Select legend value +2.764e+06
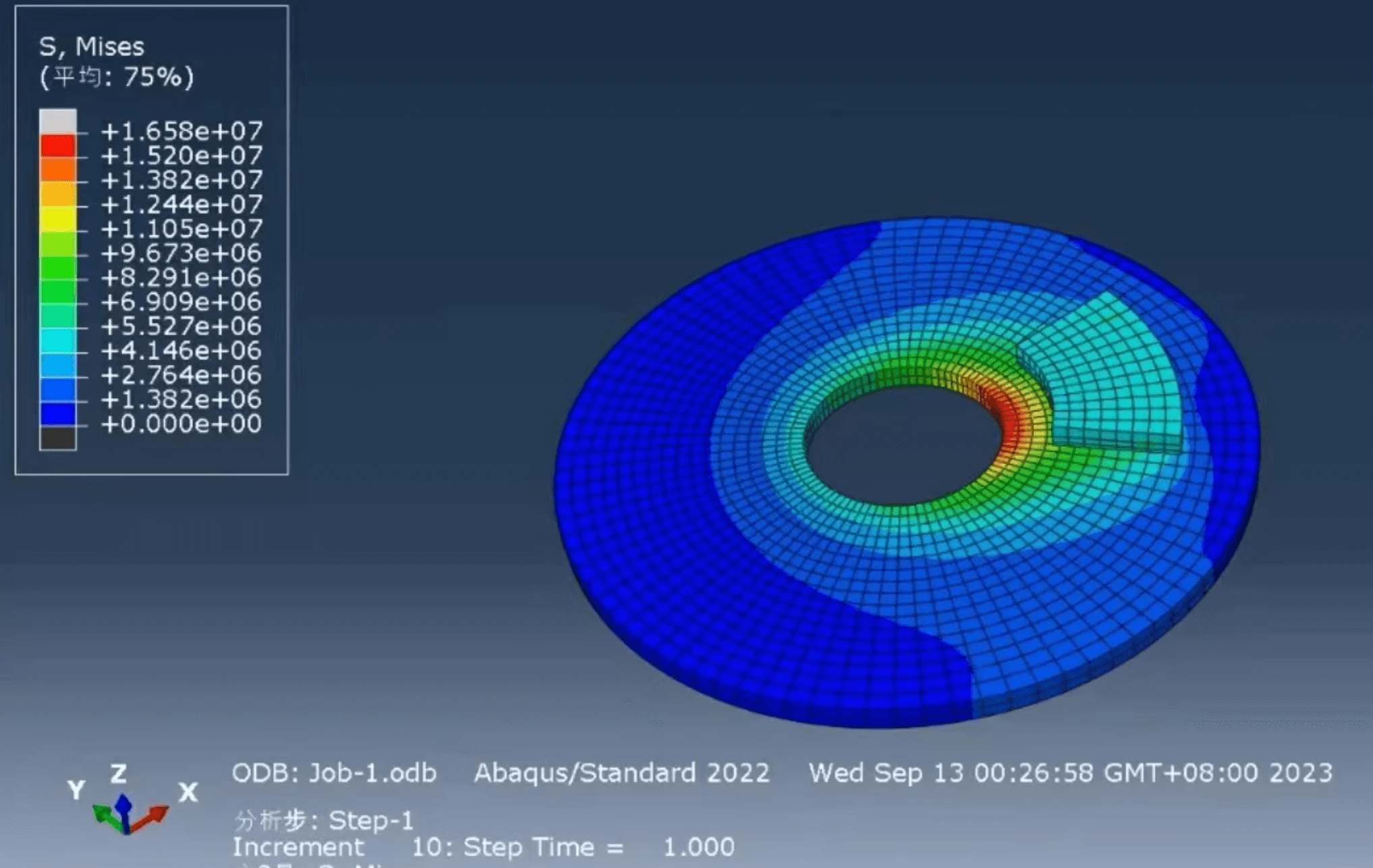The width and height of the screenshot is (1373, 868). [181, 375]
